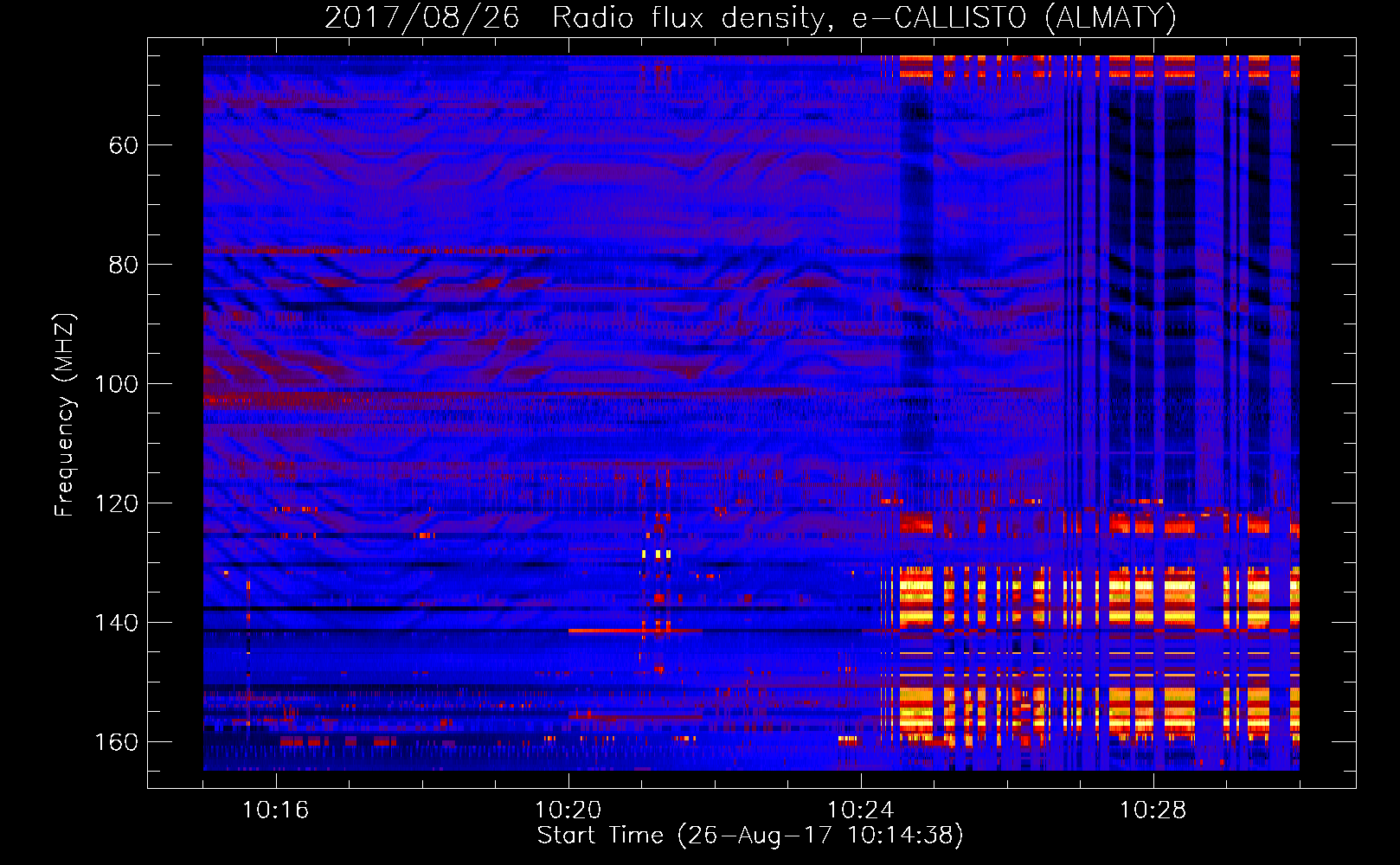Click the "Frequency (MHZ)" axis label

tap(65, 414)
